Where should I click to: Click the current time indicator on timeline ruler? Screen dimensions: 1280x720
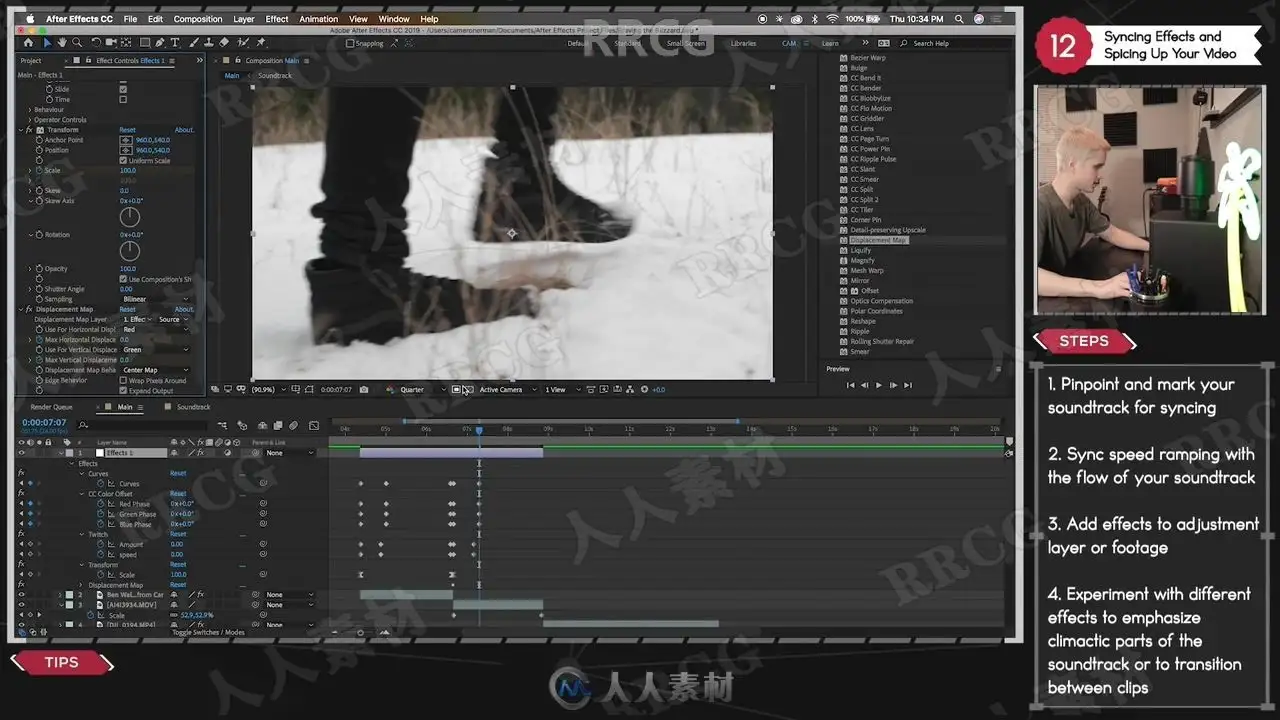(479, 430)
